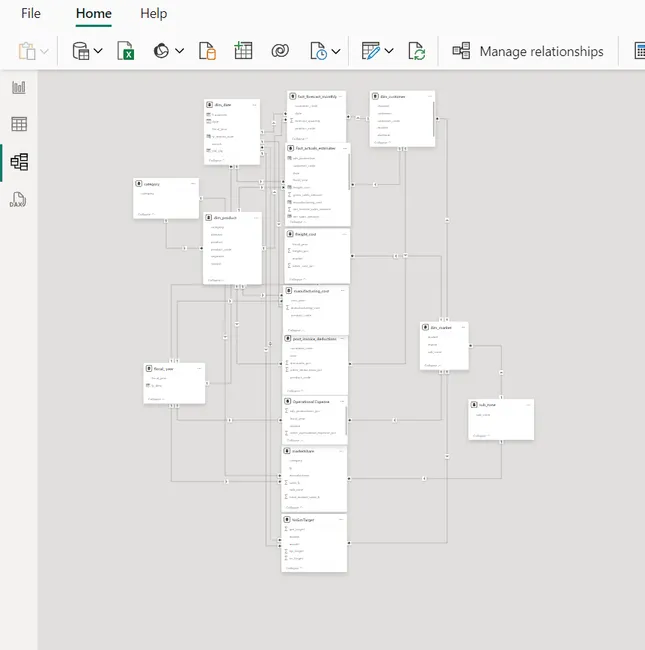The height and width of the screenshot is (650, 645).
Task: Select the post_invoice_deductions table title
Action: pyautogui.click(x=315, y=339)
